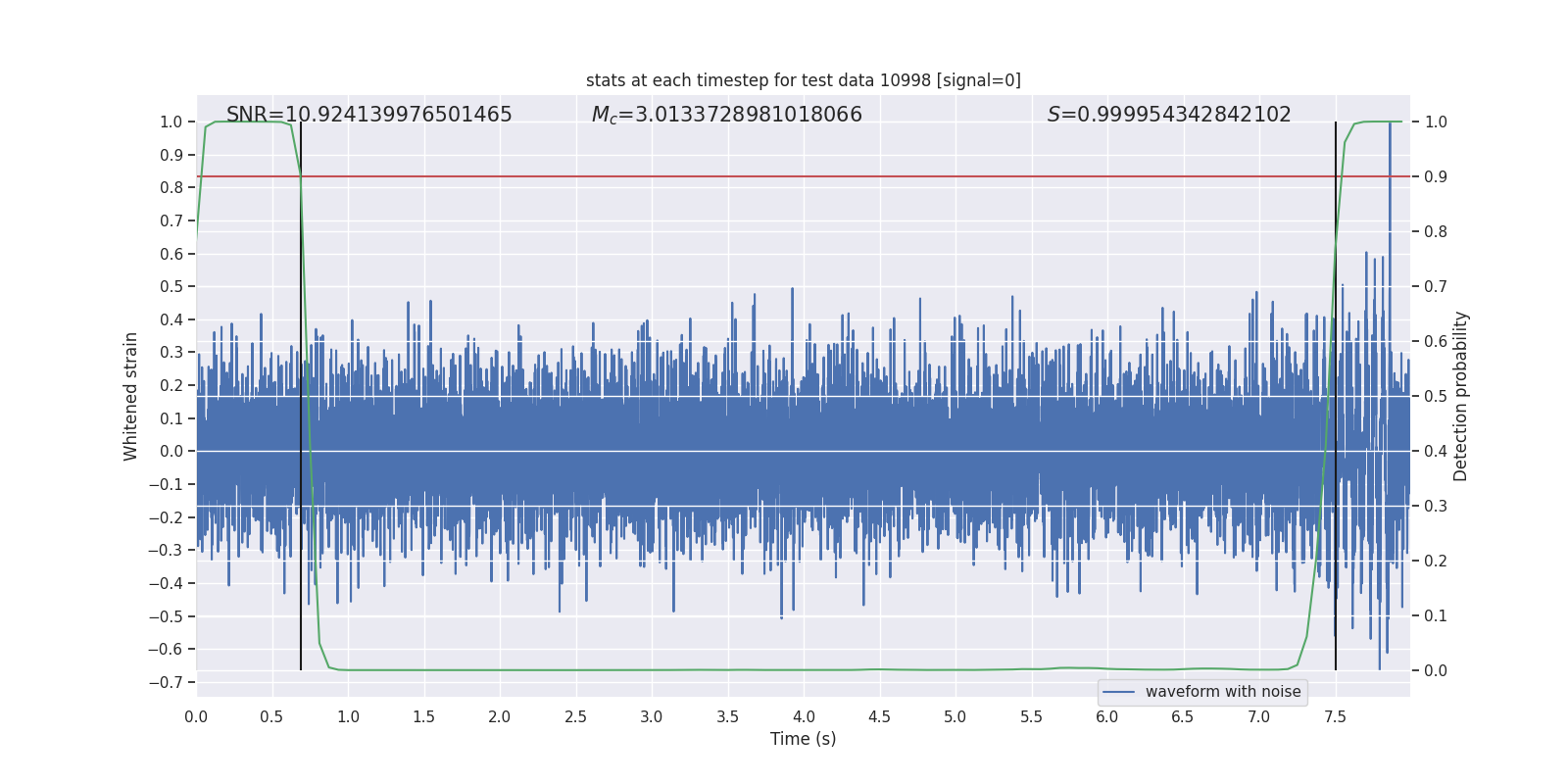The width and height of the screenshot is (1568, 784).
Task: Click the S=0.9999 score annotation
Action: click(x=1168, y=115)
